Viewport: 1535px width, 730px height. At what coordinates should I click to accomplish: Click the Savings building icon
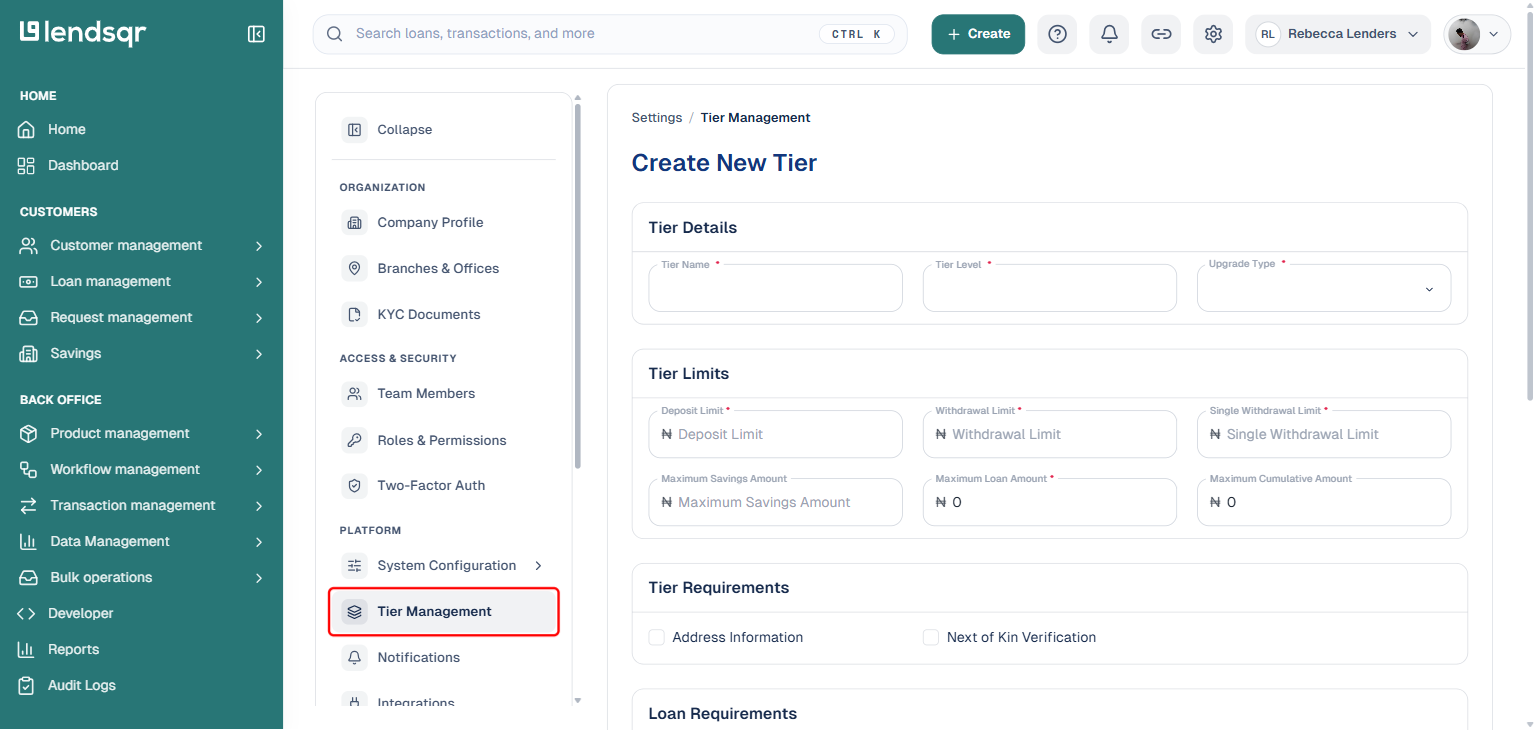(29, 354)
